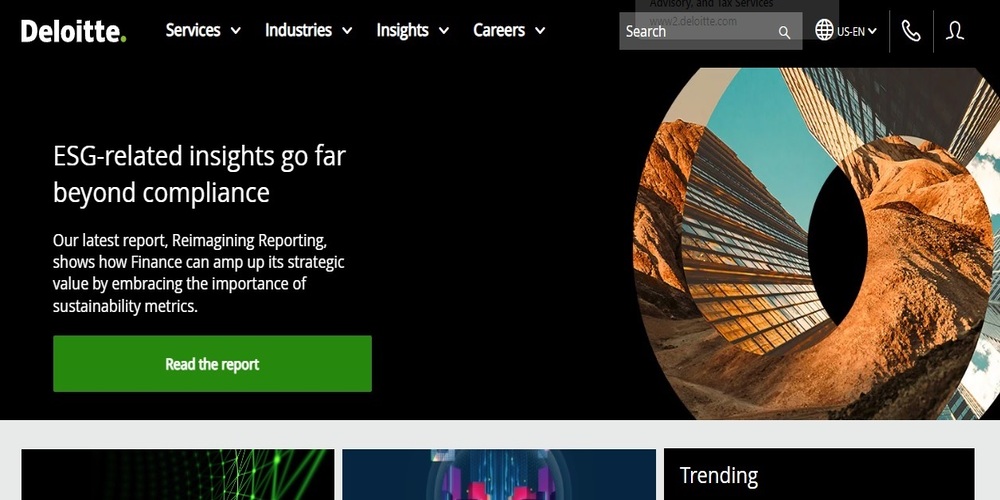Expand the Careers chevron arrow
The image size is (1000, 500).
[x=540, y=31]
